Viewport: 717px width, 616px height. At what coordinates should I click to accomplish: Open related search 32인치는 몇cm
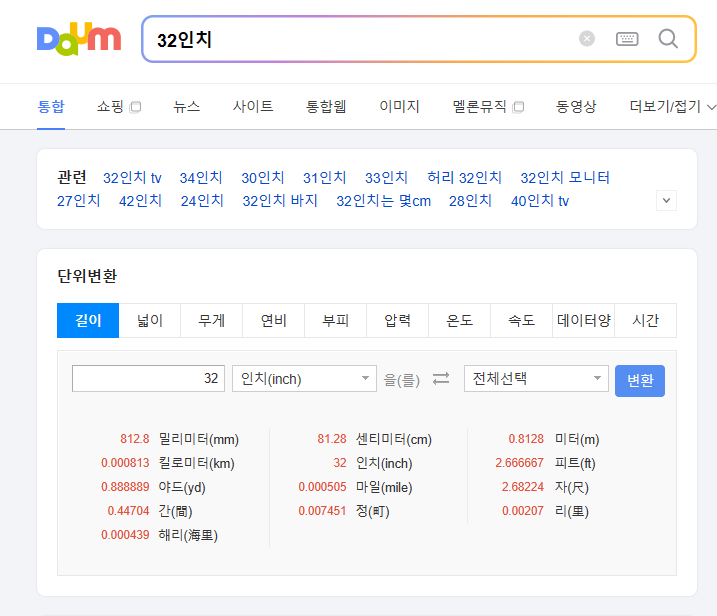(384, 201)
